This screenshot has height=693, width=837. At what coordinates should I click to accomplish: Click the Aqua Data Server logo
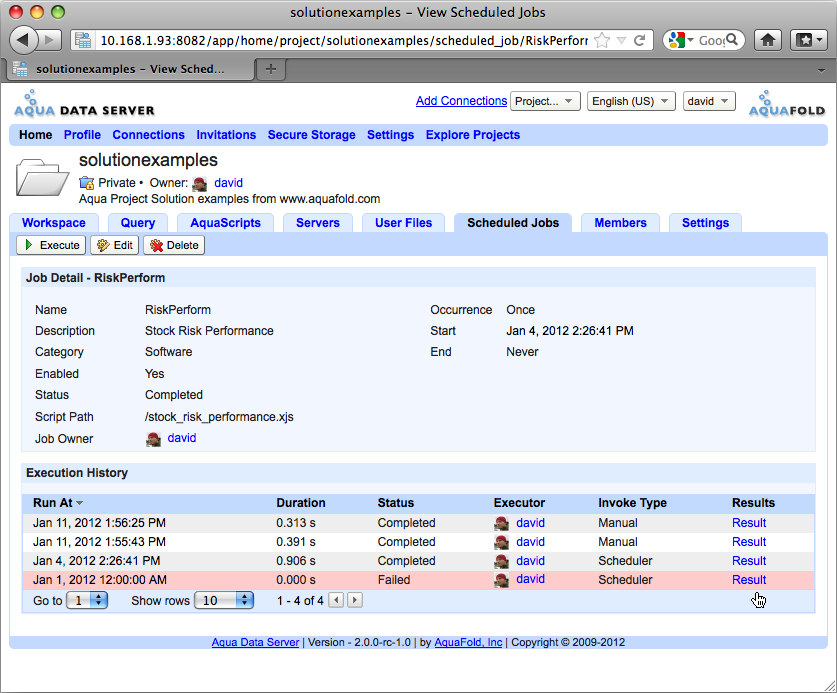84,104
